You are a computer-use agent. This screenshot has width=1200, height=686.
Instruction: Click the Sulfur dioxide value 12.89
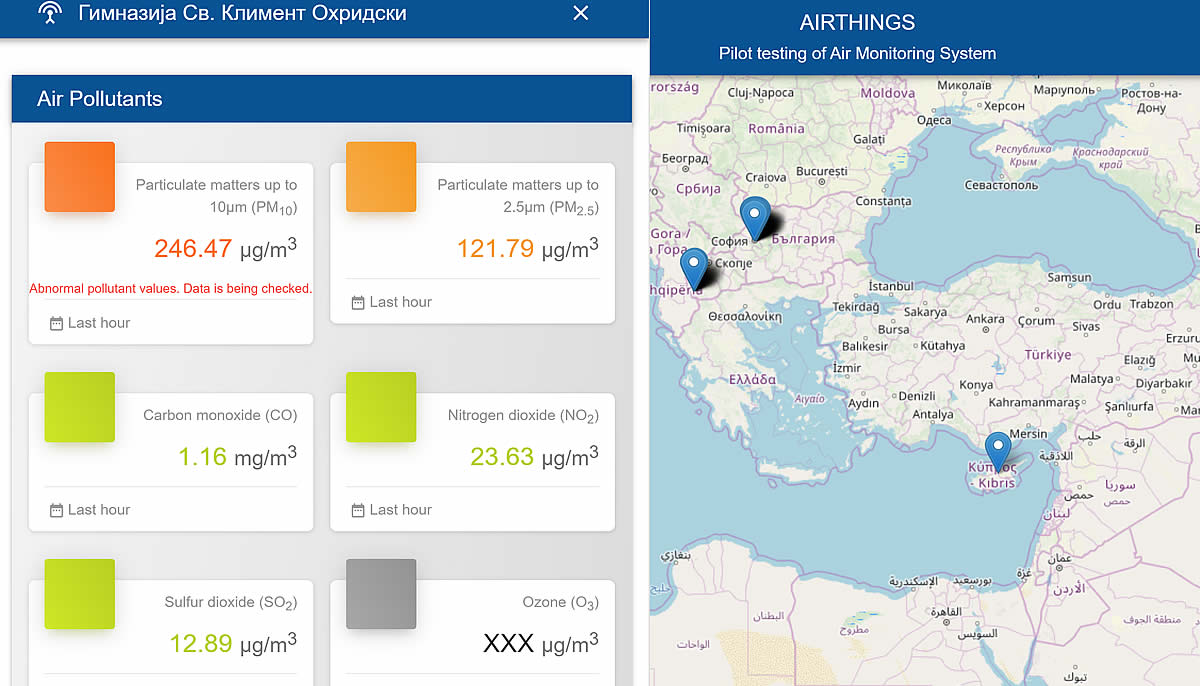[201, 643]
